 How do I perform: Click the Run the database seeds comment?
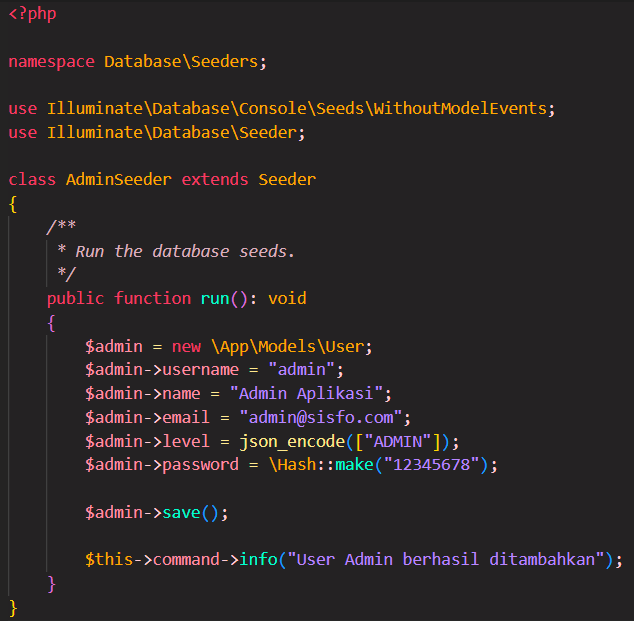(x=185, y=251)
